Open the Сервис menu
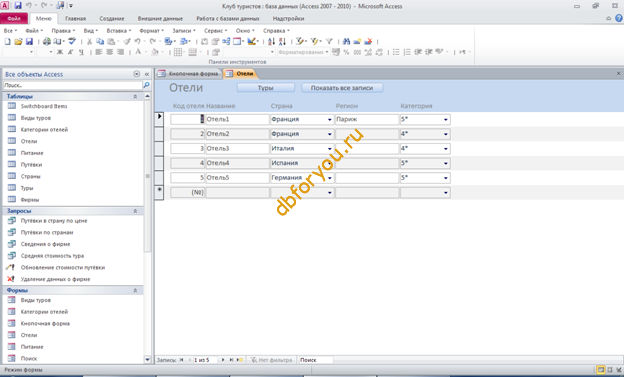Viewport: 624px width, 377px height. [216, 31]
